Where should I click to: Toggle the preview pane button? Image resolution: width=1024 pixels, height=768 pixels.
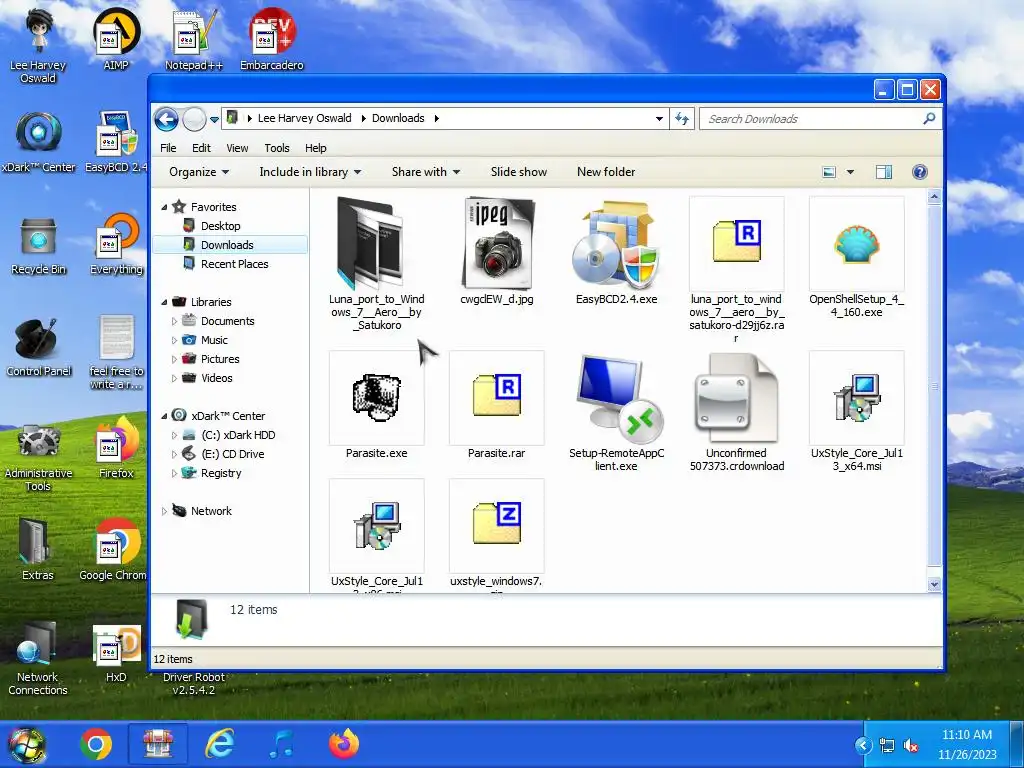coord(884,172)
